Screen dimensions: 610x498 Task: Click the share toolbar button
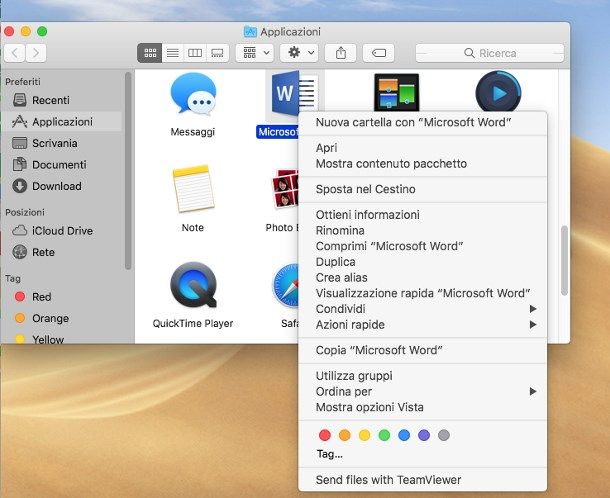[340, 53]
